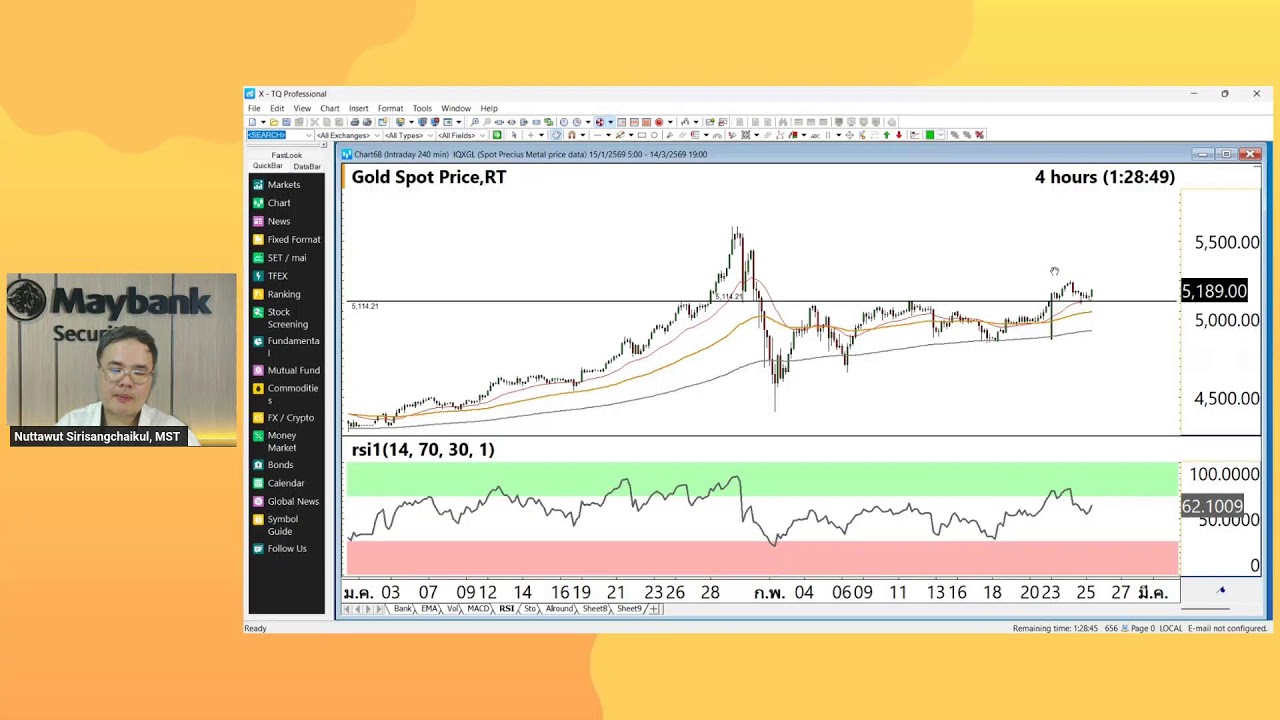Open the Tools menu

click(422, 108)
